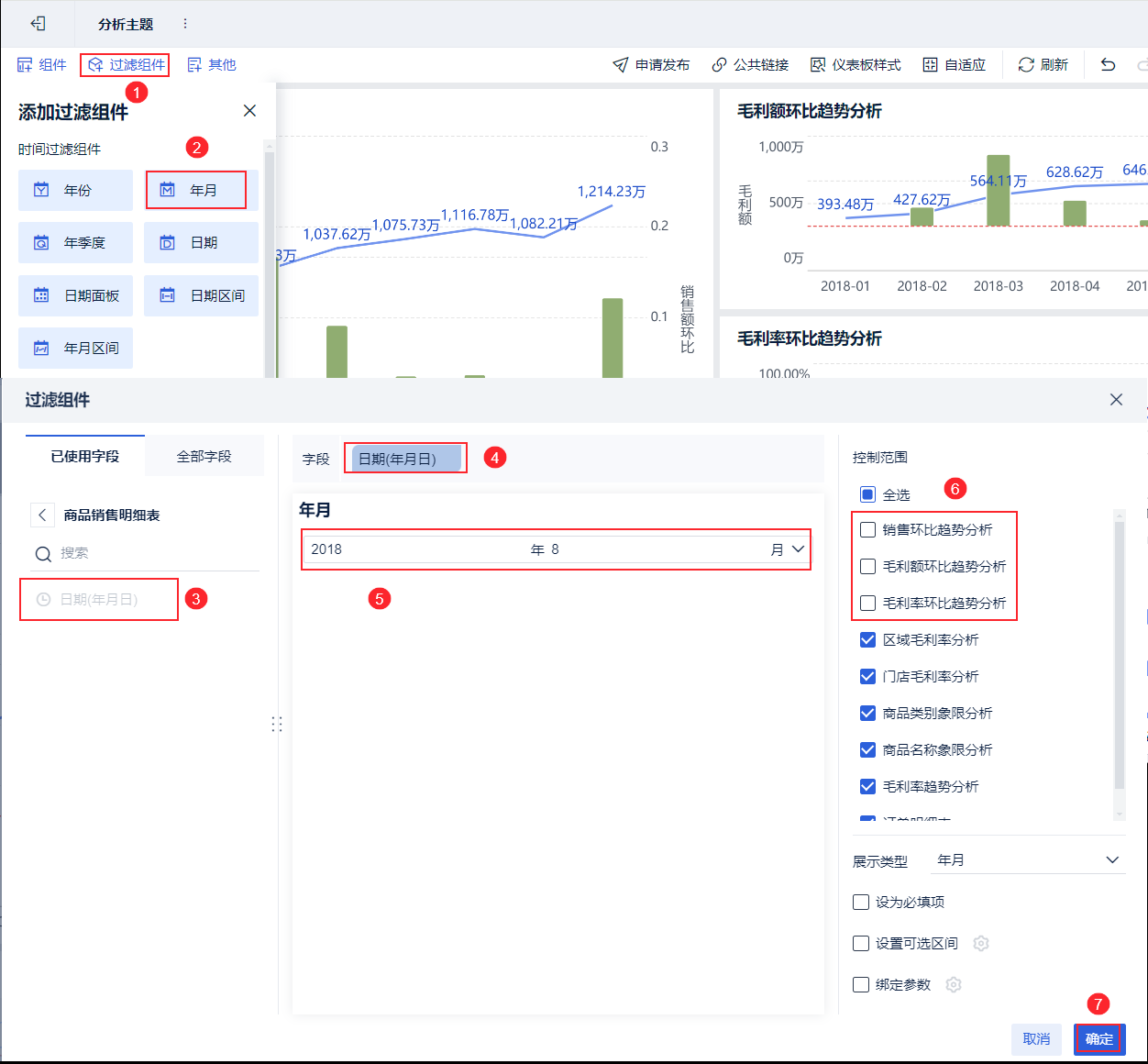Screen dimensions: 1148x1064
Task: Click the 自适应 toolbar option
Action: pos(954,65)
